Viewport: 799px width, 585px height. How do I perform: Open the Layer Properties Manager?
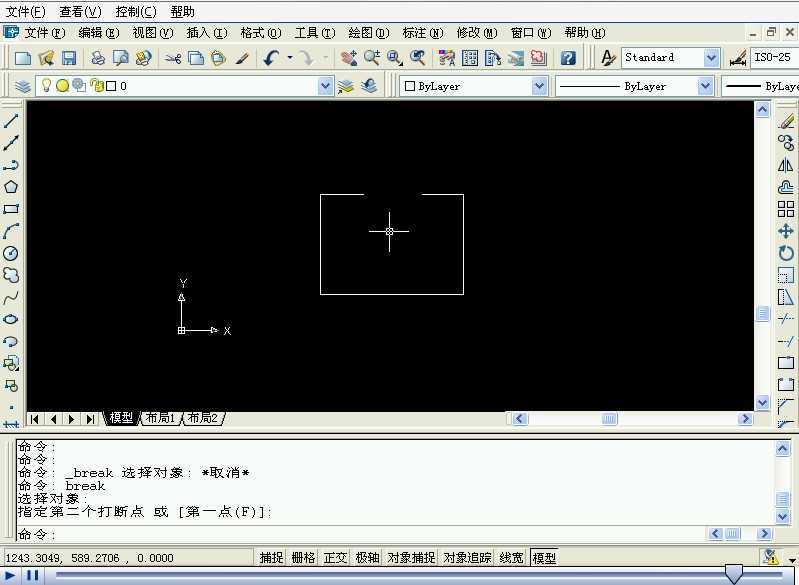click(x=23, y=86)
